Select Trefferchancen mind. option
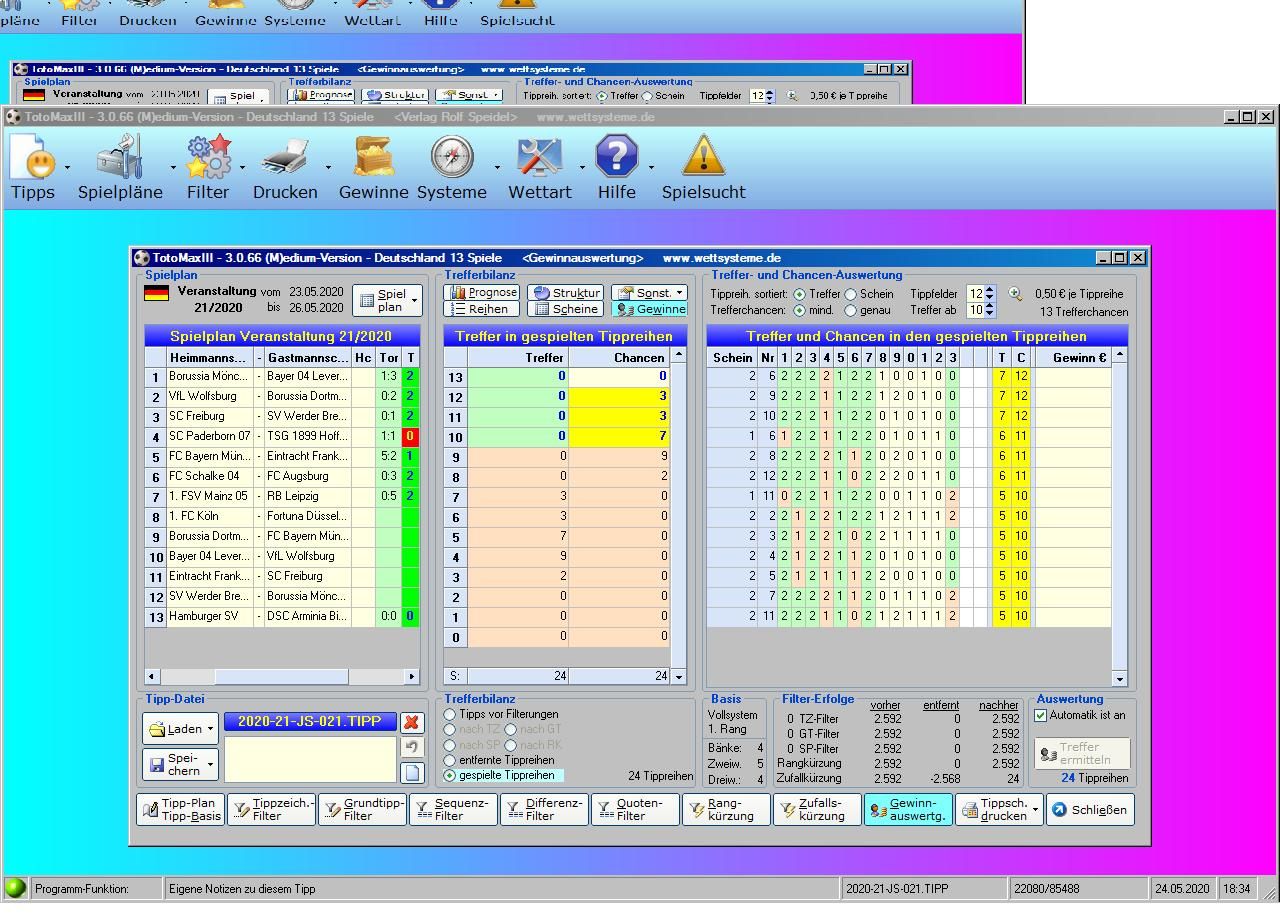The image size is (1280, 916). pyautogui.click(x=799, y=310)
